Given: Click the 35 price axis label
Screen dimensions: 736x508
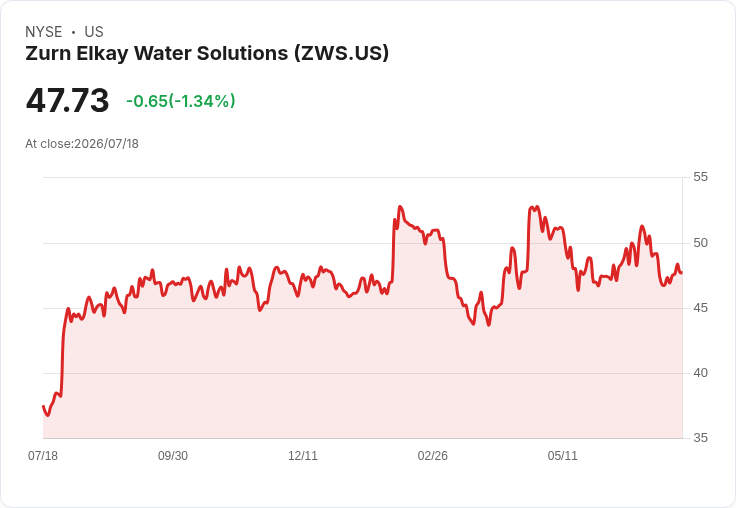Looking at the screenshot, I should click(700, 438).
